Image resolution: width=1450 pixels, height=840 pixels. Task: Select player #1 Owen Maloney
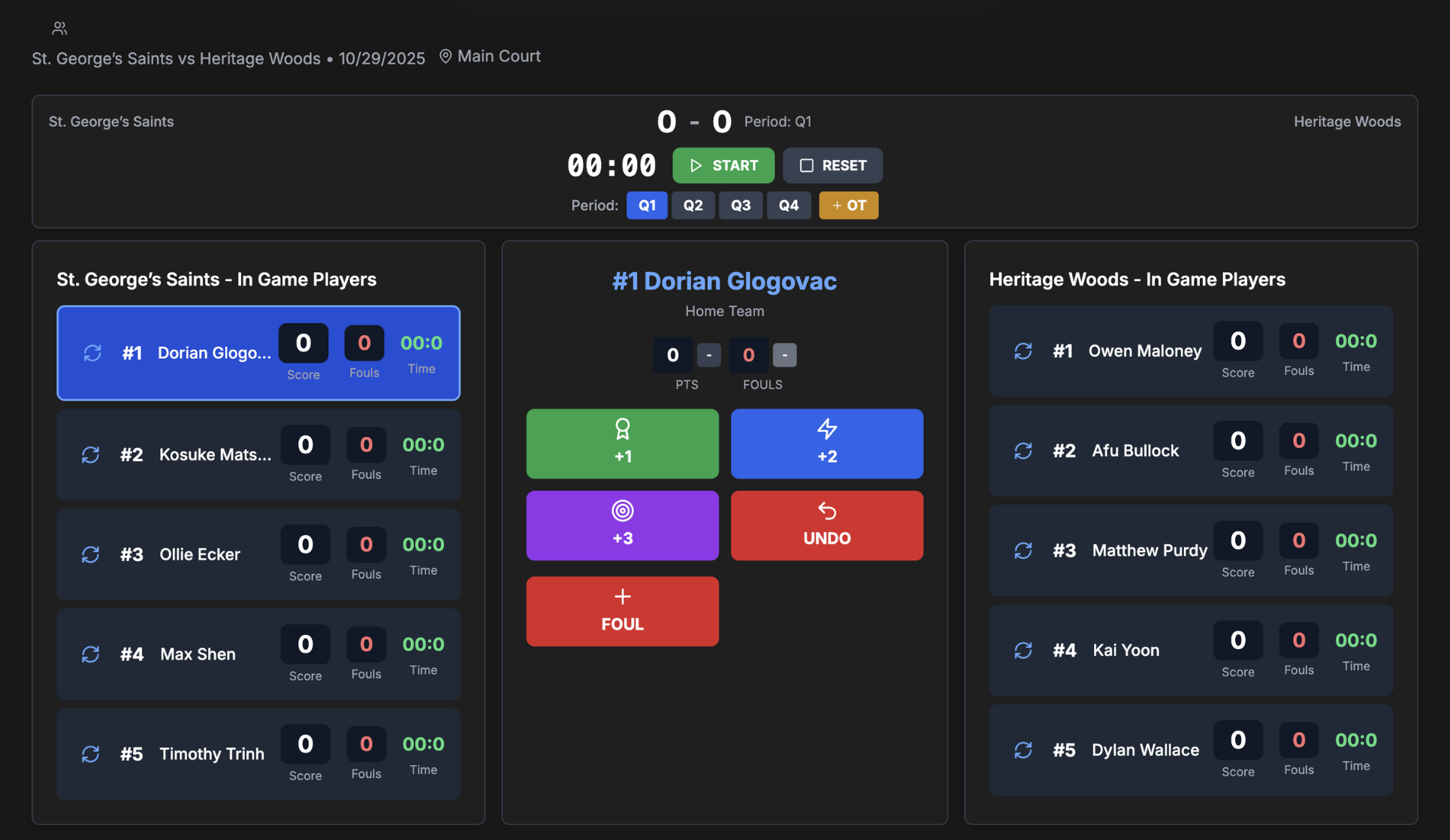pyautogui.click(x=1191, y=351)
